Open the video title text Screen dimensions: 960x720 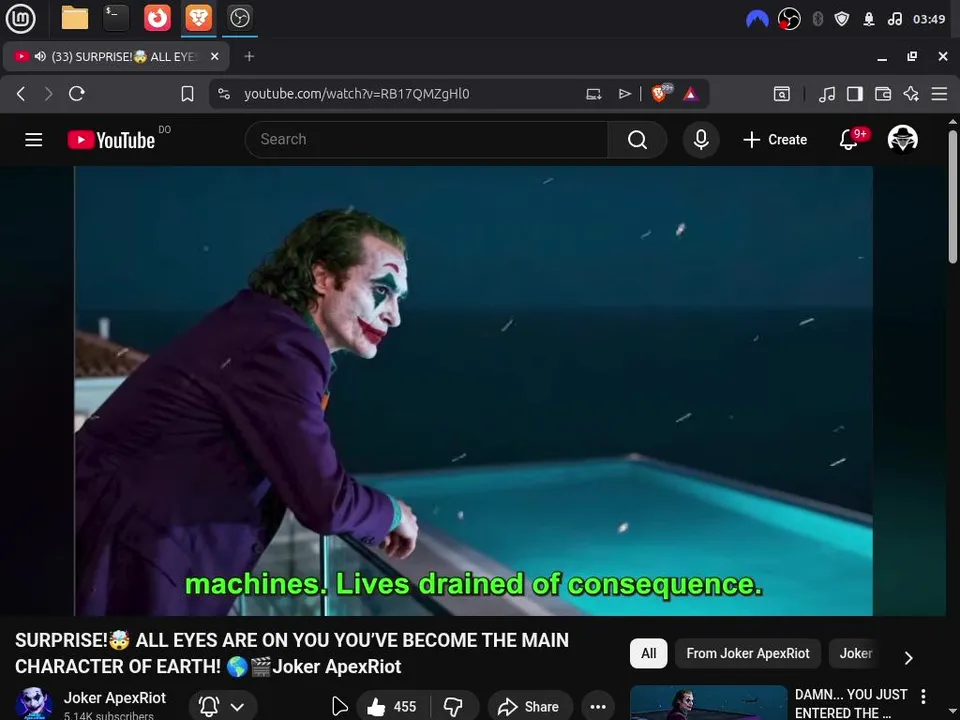(291, 653)
